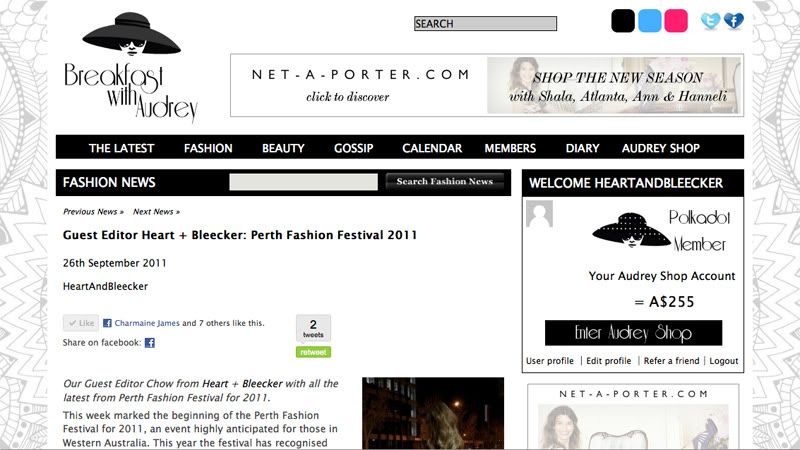Open the Calendar menu item
Image resolution: width=800 pixels, height=450 pixels.
pos(432,148)
